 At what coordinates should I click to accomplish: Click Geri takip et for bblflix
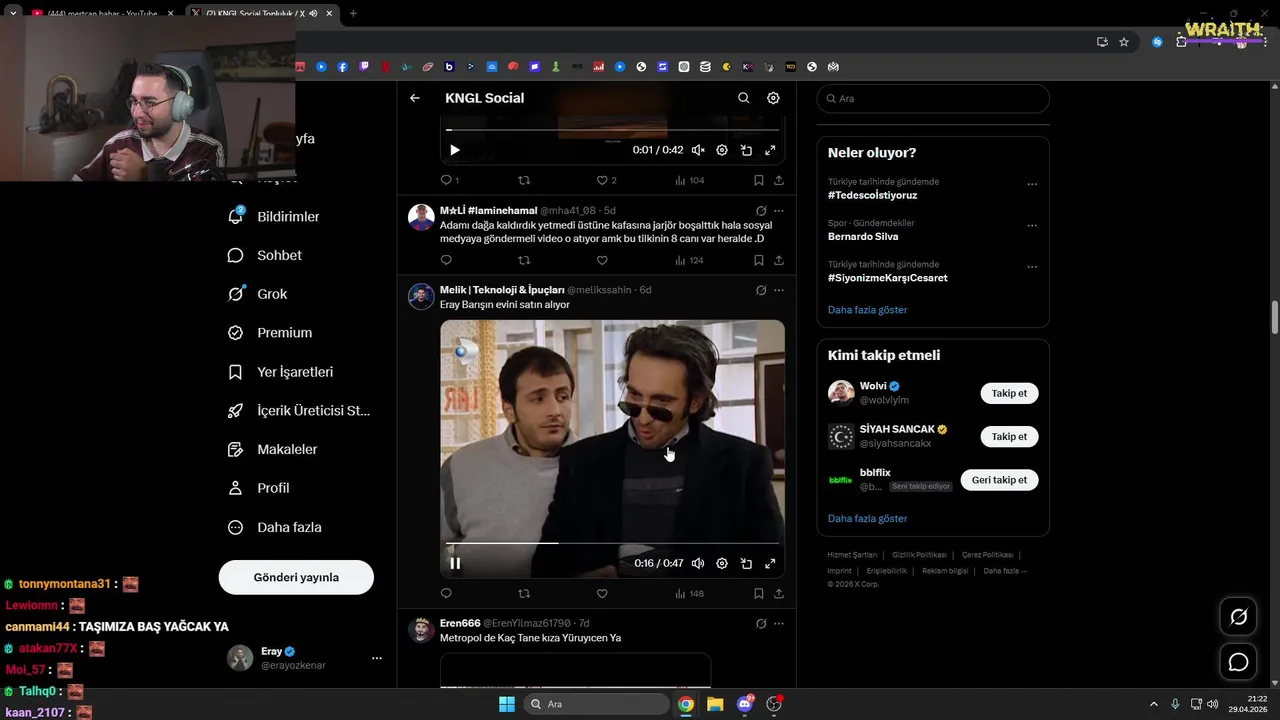999,480
